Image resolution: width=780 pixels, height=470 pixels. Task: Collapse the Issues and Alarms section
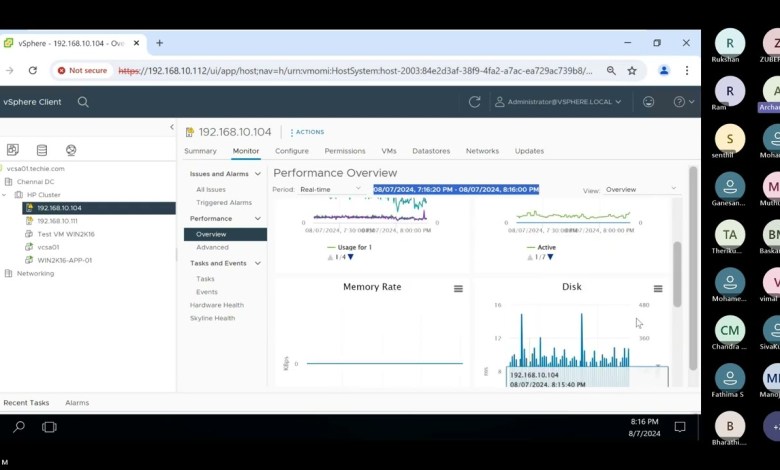pos(258,174)
